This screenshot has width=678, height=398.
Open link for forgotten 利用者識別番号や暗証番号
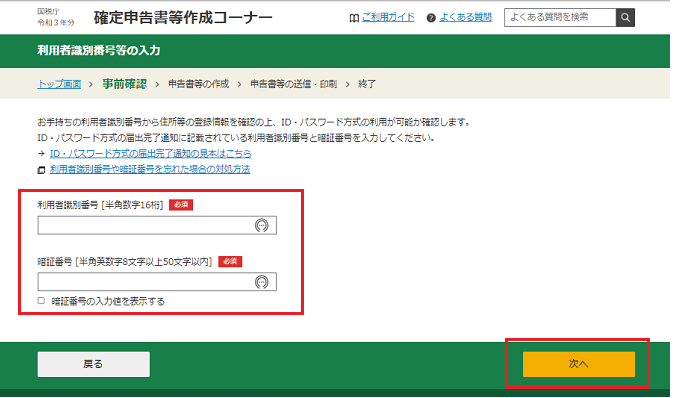pos(150,169)
